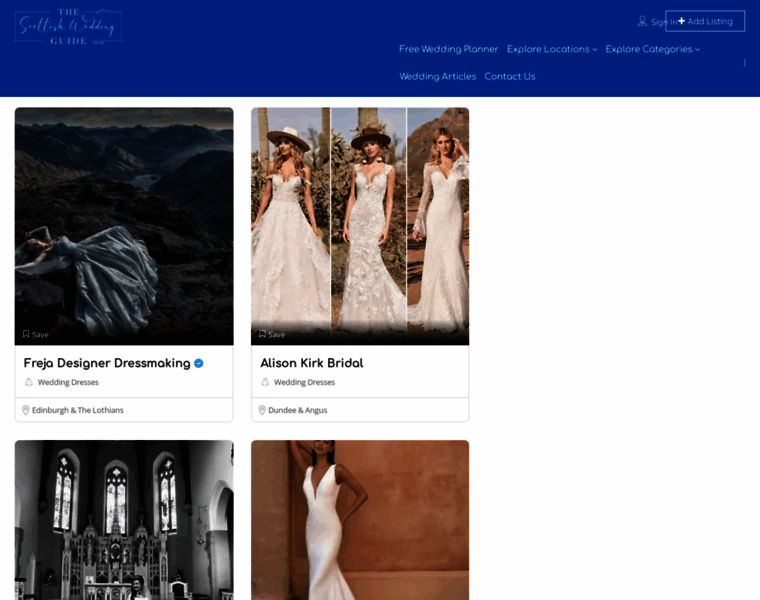Click dress icon under Freja Designer Dressmaking
The image size is (760, 600).
click(29, 382)
